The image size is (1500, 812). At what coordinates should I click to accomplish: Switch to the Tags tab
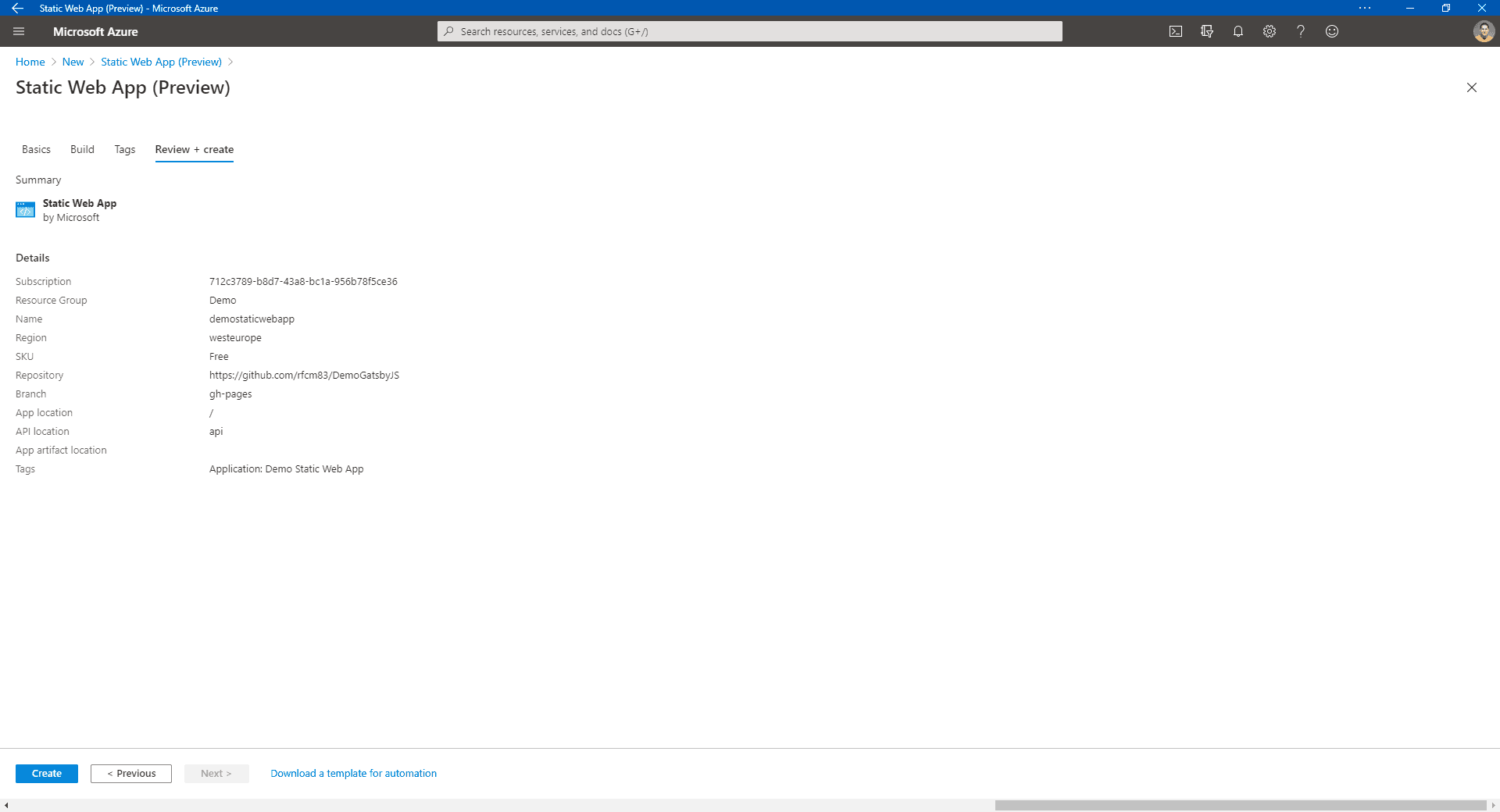pos(125,149)
